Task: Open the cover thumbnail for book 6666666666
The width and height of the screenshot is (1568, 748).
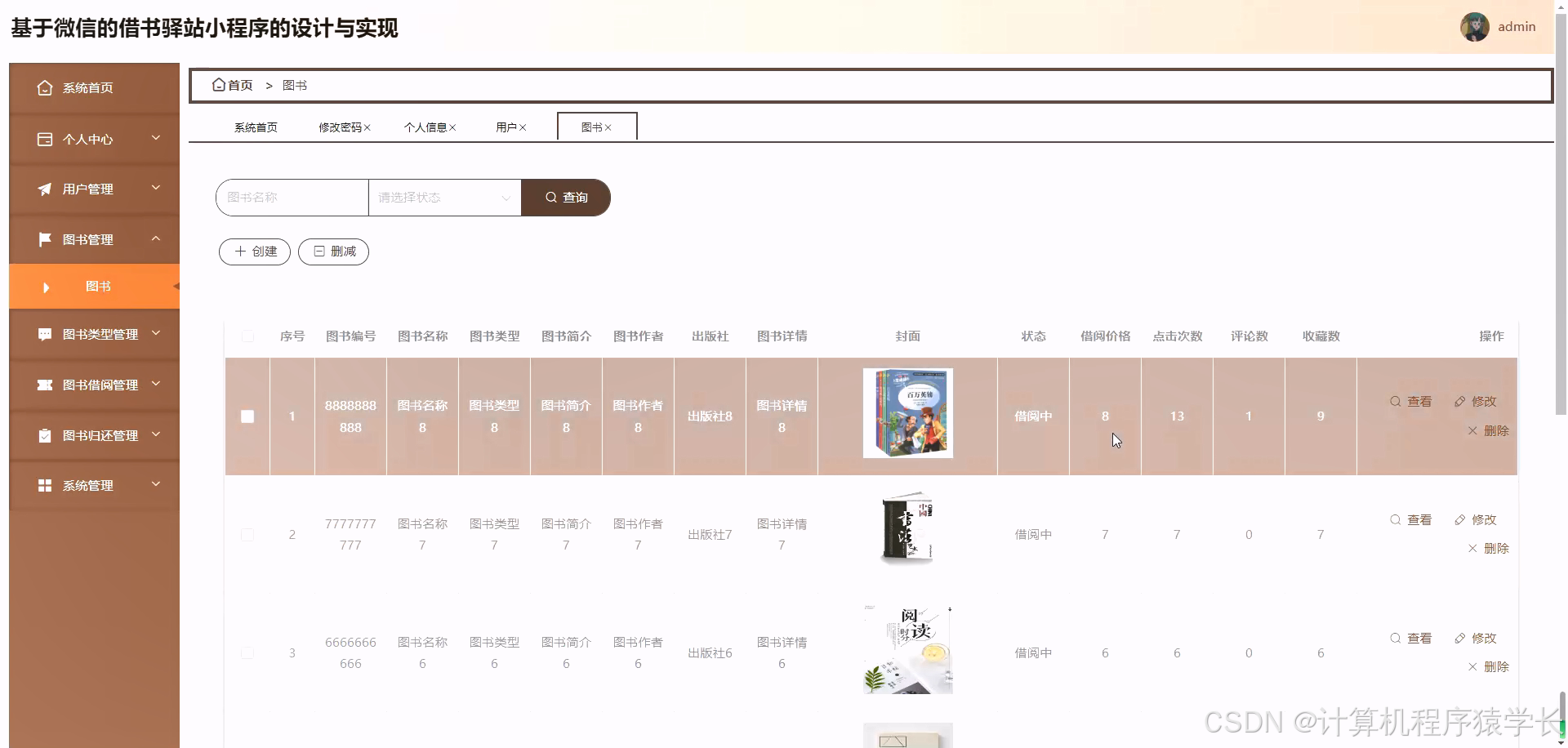Action: tap(908, 650)
